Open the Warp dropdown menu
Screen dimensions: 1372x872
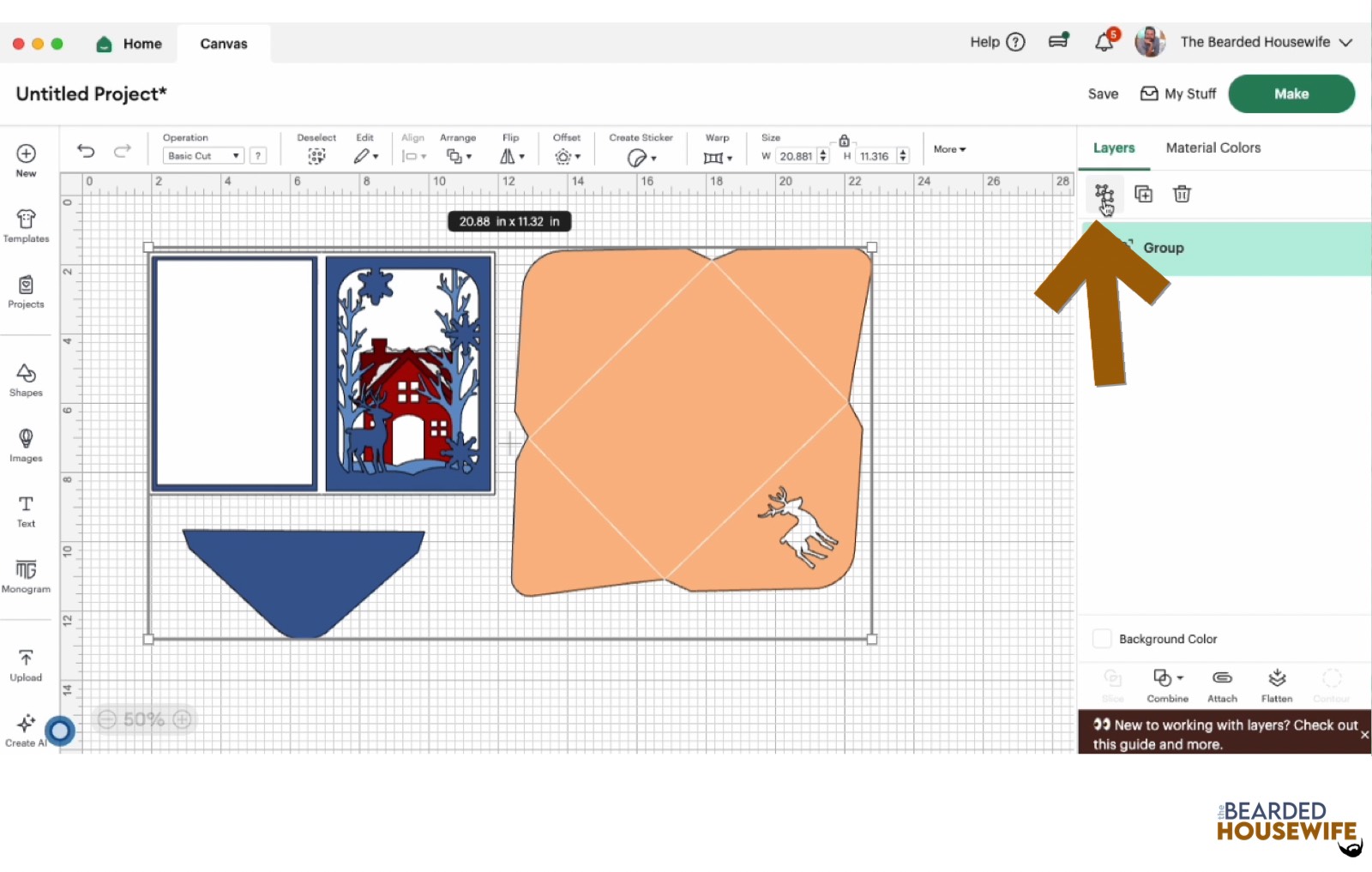pos(717,156)
